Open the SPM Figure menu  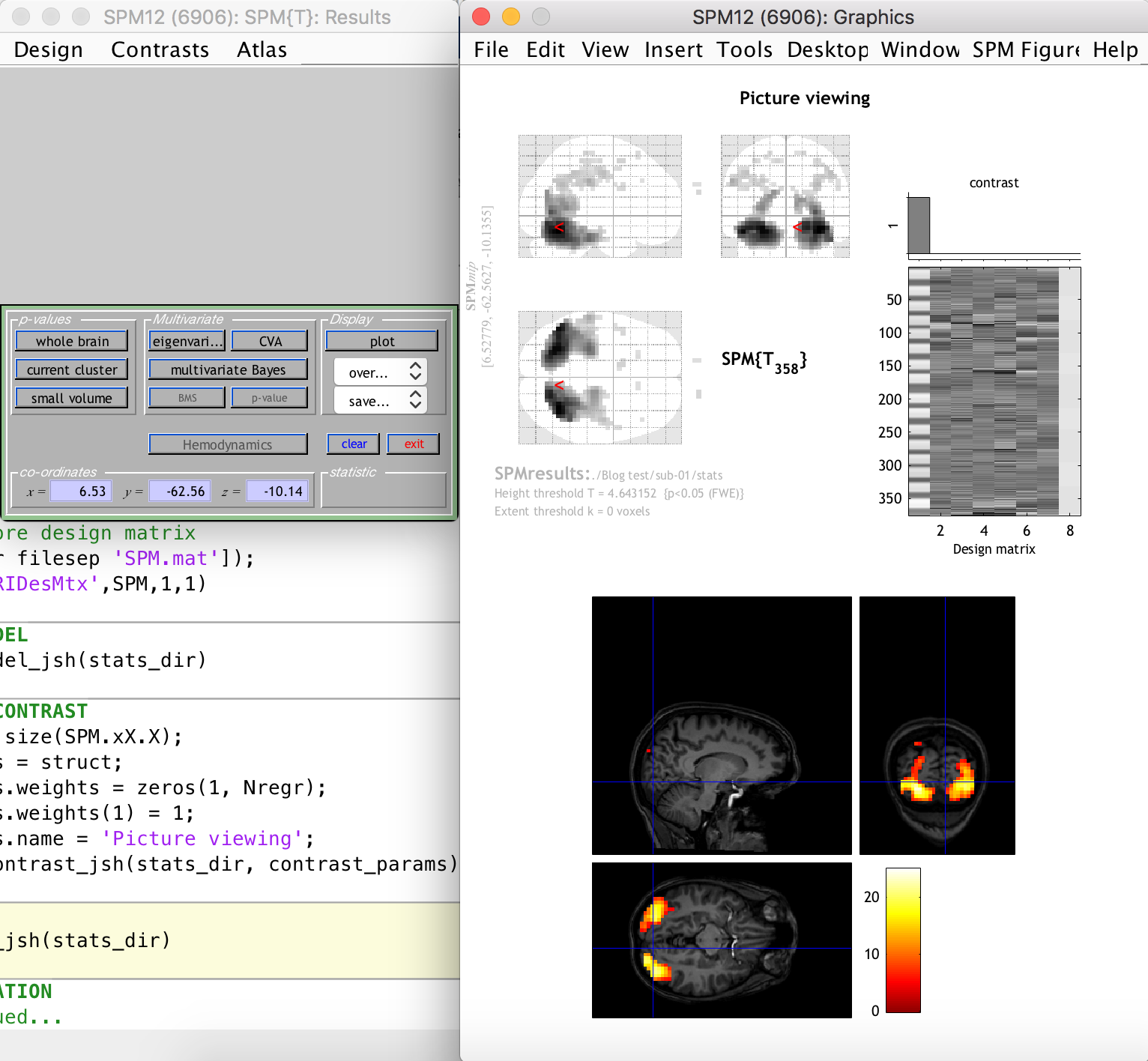(1026, 49)
